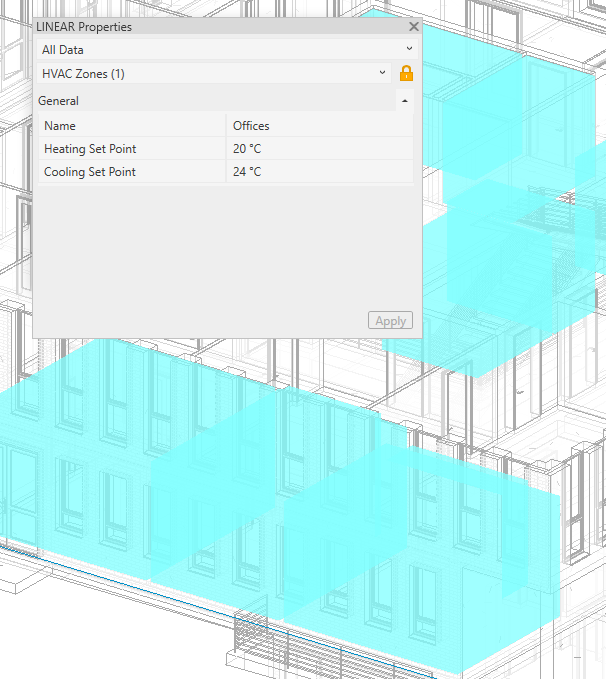The width and height of the screenshot is (606, 679).
Task: Edit the Cooling Set Point value 24 °C
Action: [x=320, y=171]
